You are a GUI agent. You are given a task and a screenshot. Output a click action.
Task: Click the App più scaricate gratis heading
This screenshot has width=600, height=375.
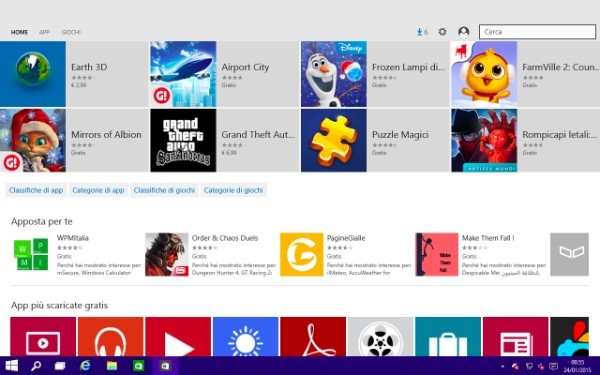59,305
